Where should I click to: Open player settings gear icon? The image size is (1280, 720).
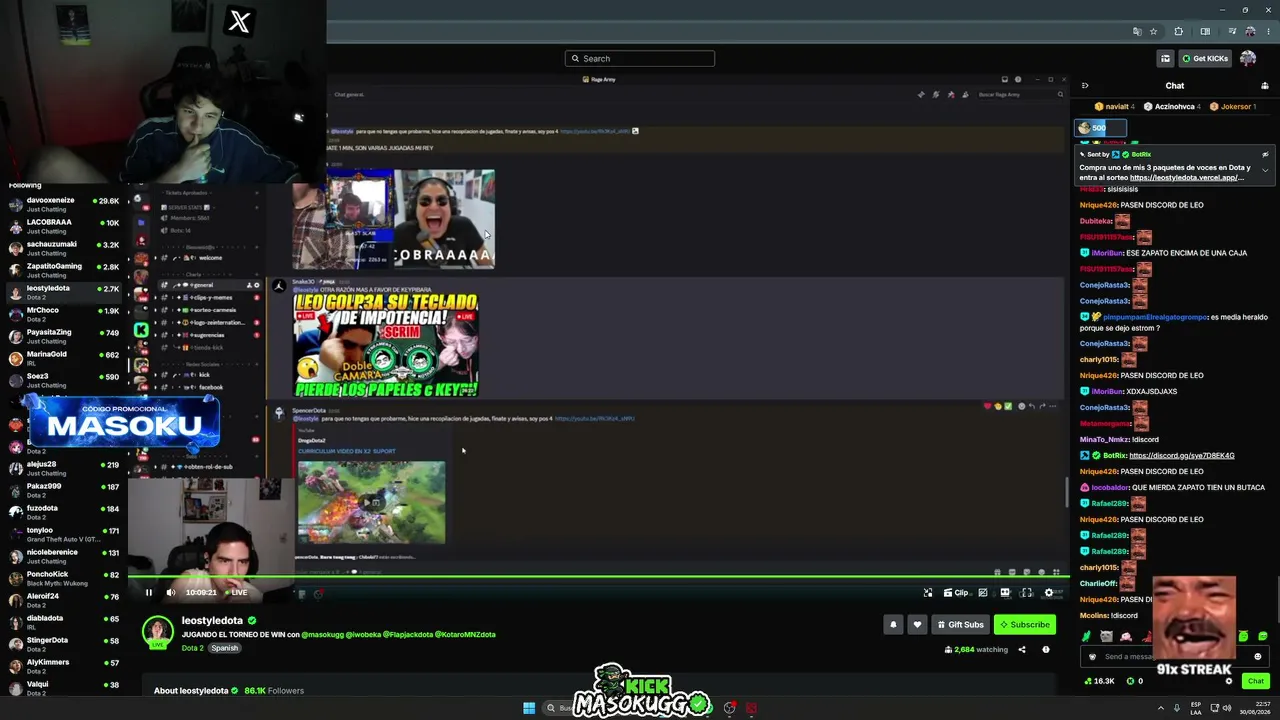click(1049, 593)
